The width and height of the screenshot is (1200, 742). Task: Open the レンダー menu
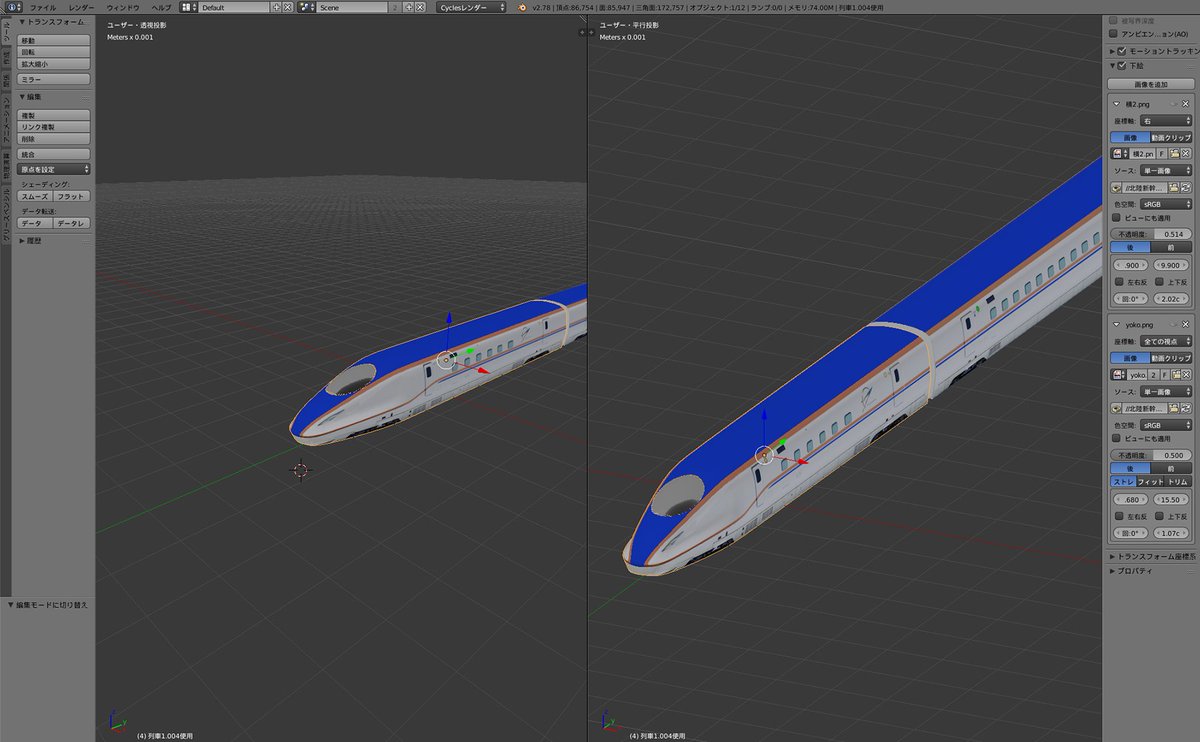[82, 7]
